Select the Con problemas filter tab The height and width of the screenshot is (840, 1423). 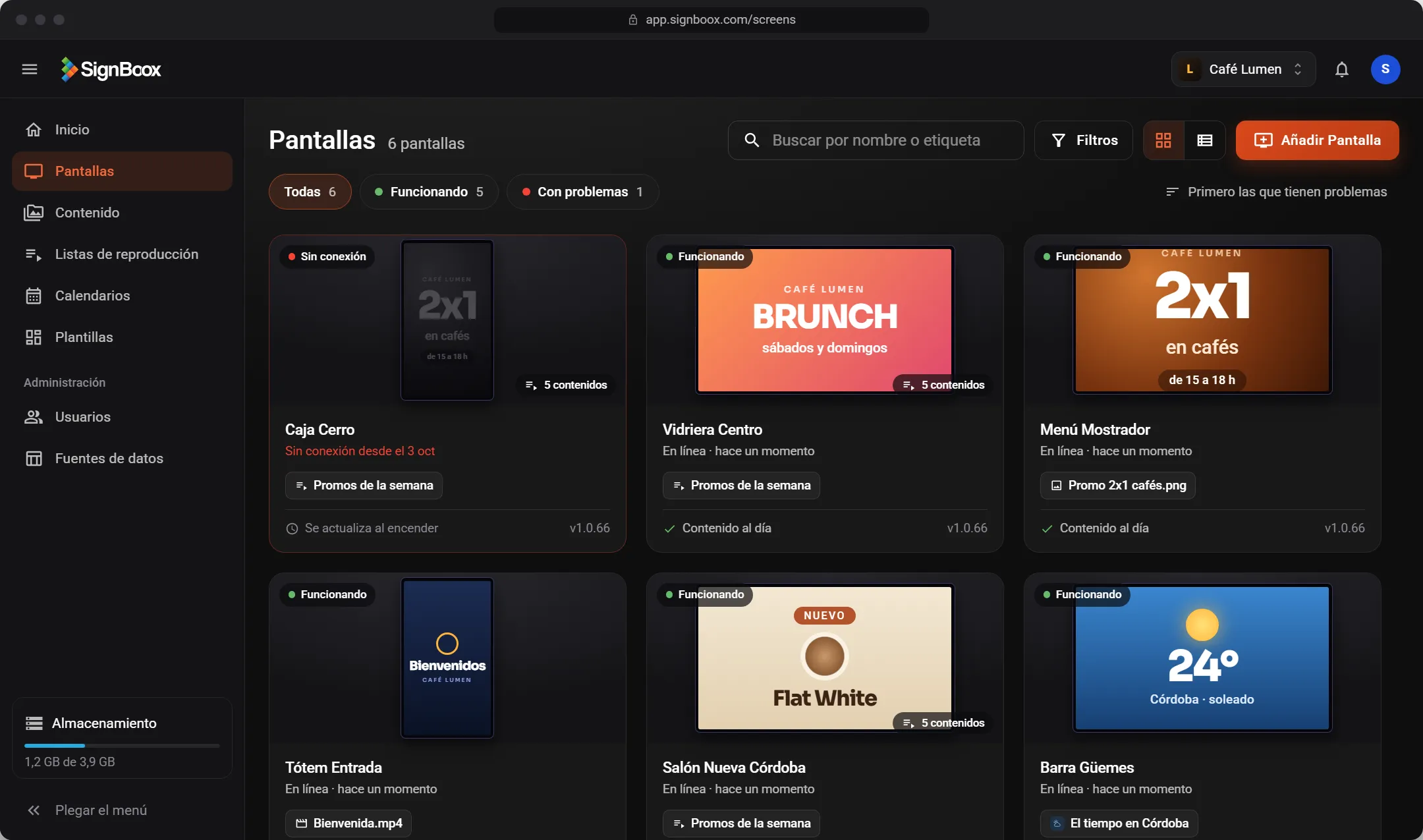(x=582, y=192)
